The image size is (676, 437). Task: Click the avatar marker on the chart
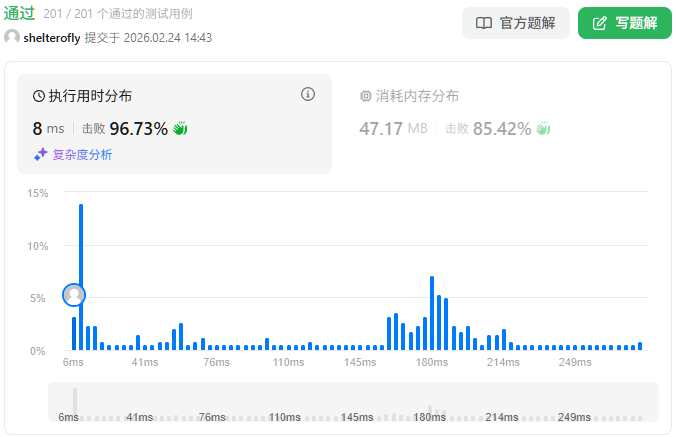pyautogui.click(x=74, y=295)
